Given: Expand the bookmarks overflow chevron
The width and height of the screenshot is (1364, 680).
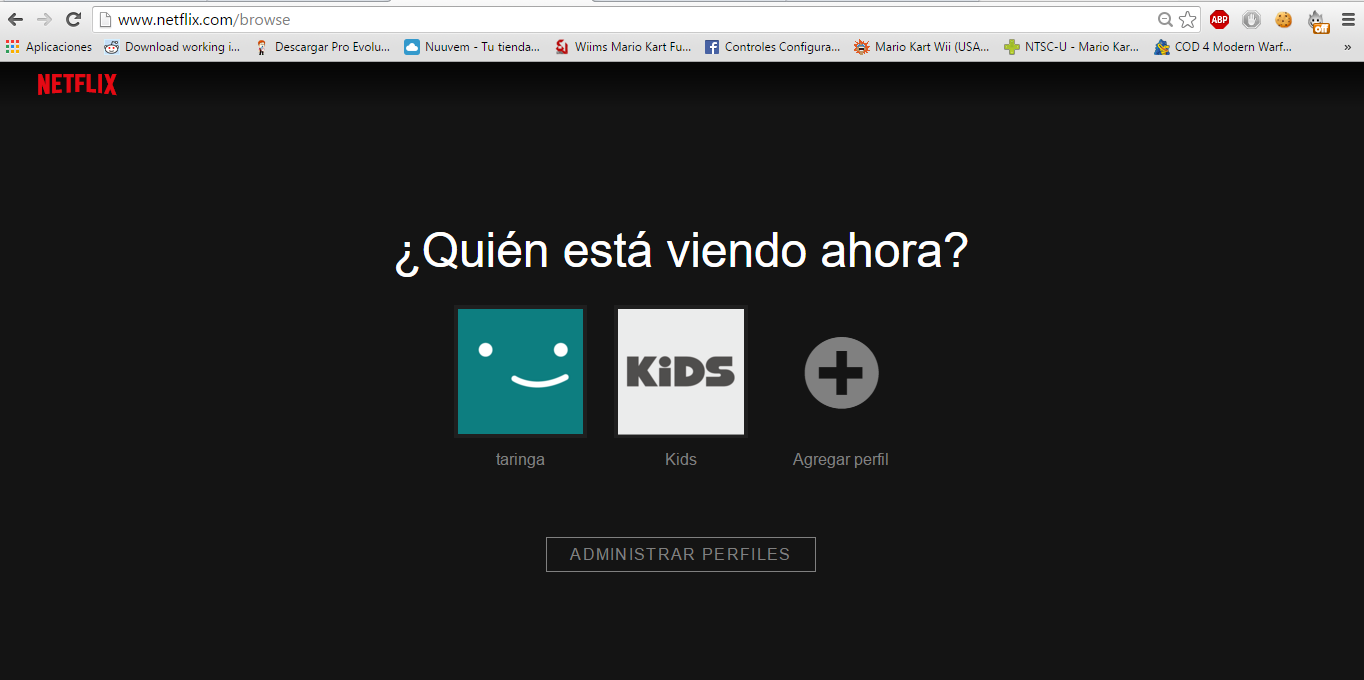Looking at the screenshot, I should click(x=1347, y=47).
